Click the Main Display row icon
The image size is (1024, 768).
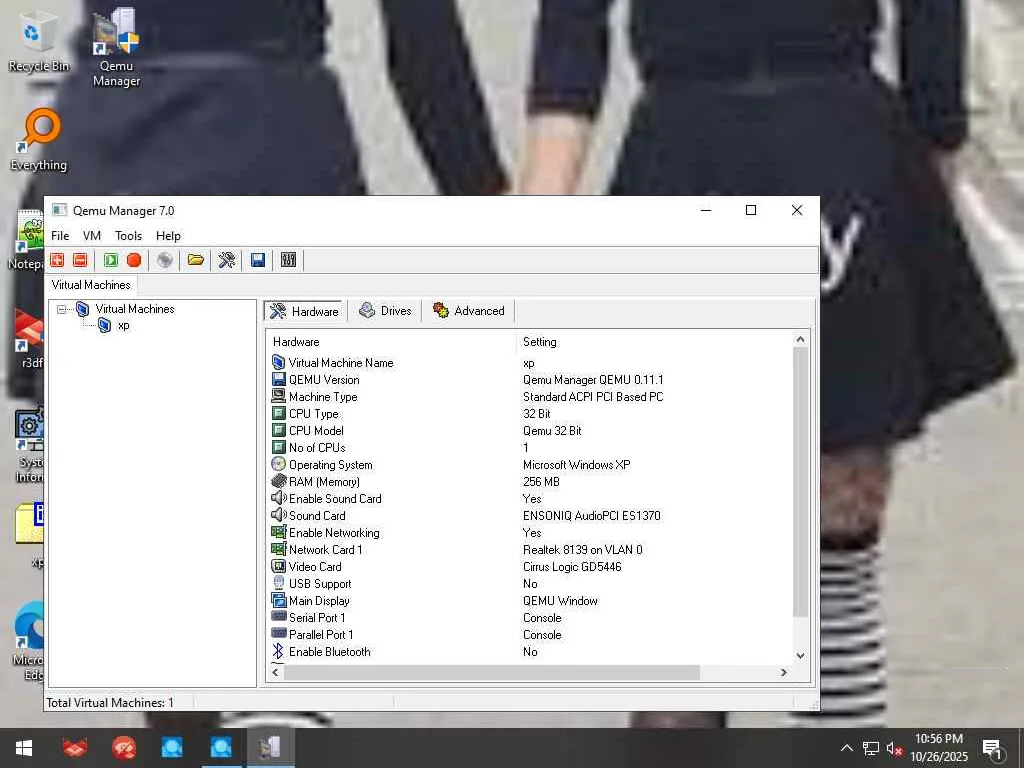coord(279,600)
